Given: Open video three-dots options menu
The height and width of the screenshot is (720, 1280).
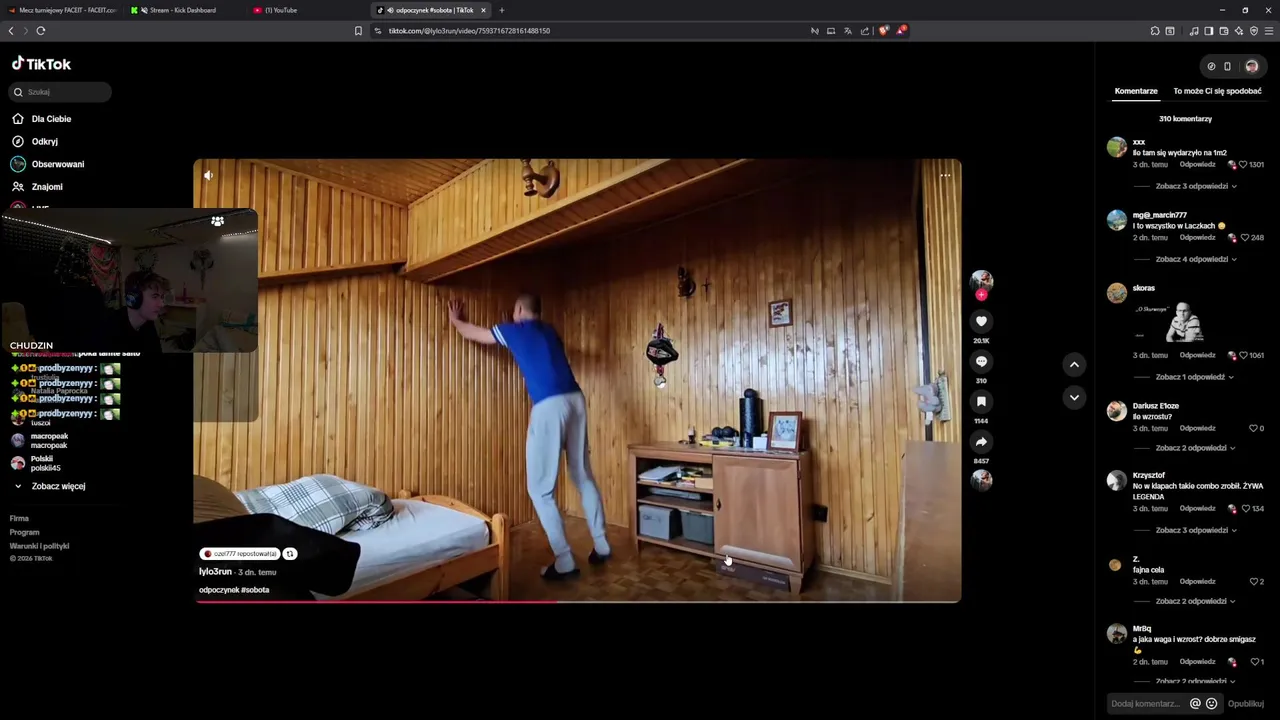Looking at the screenshot, I should point(945,175).
